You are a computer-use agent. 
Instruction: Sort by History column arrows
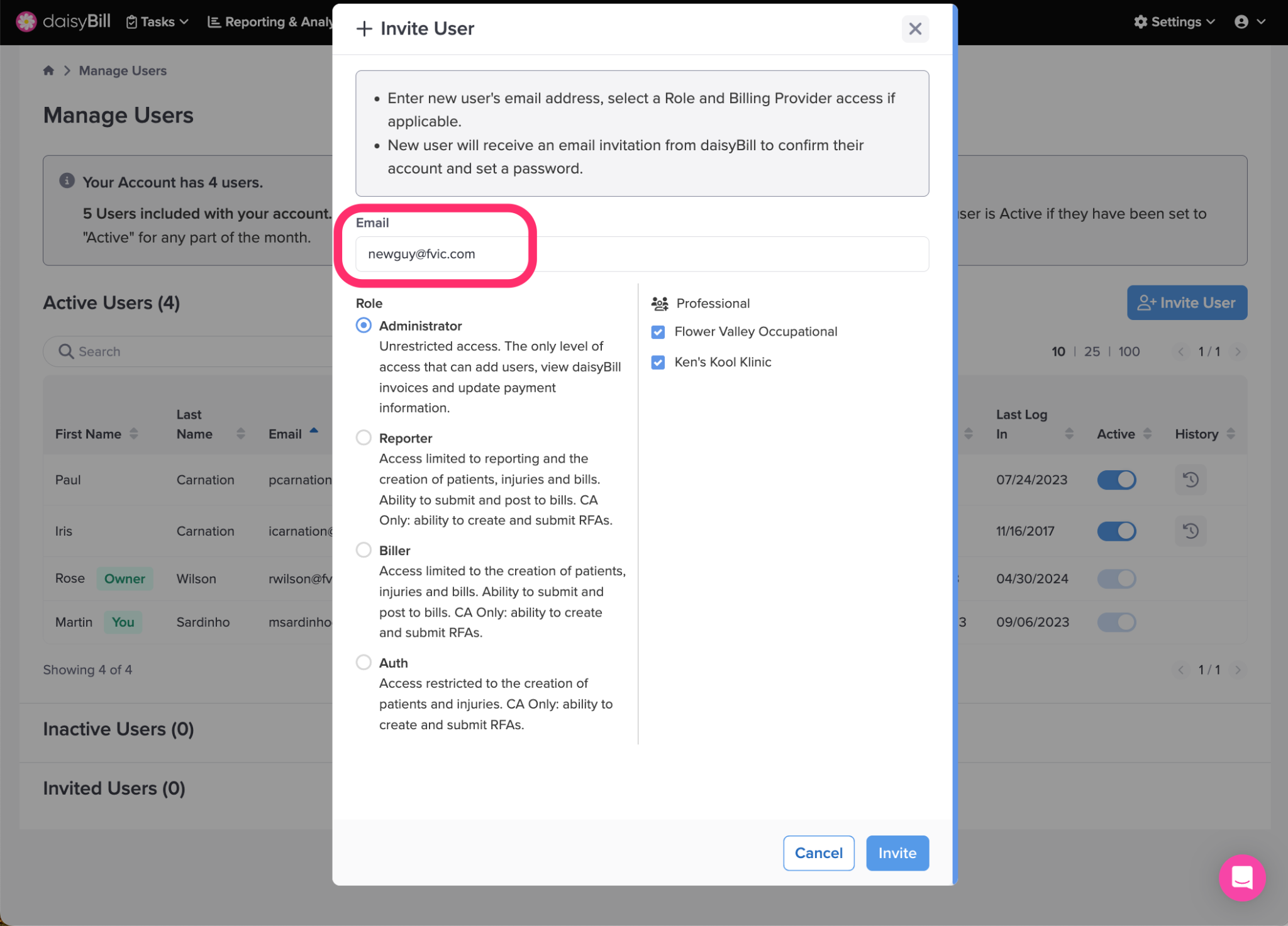click(1231, 434)
